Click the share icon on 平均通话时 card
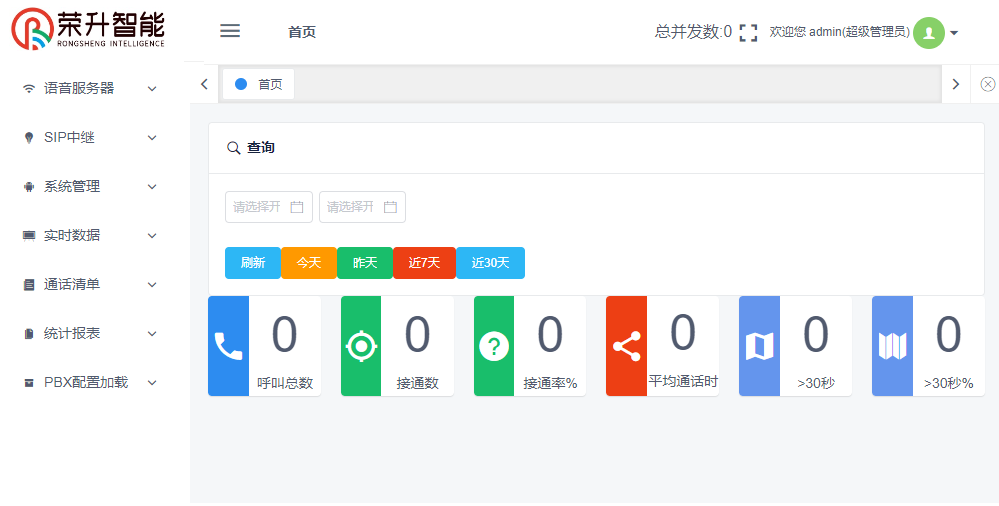Screen dimensions: 999x506 point(626,347)
